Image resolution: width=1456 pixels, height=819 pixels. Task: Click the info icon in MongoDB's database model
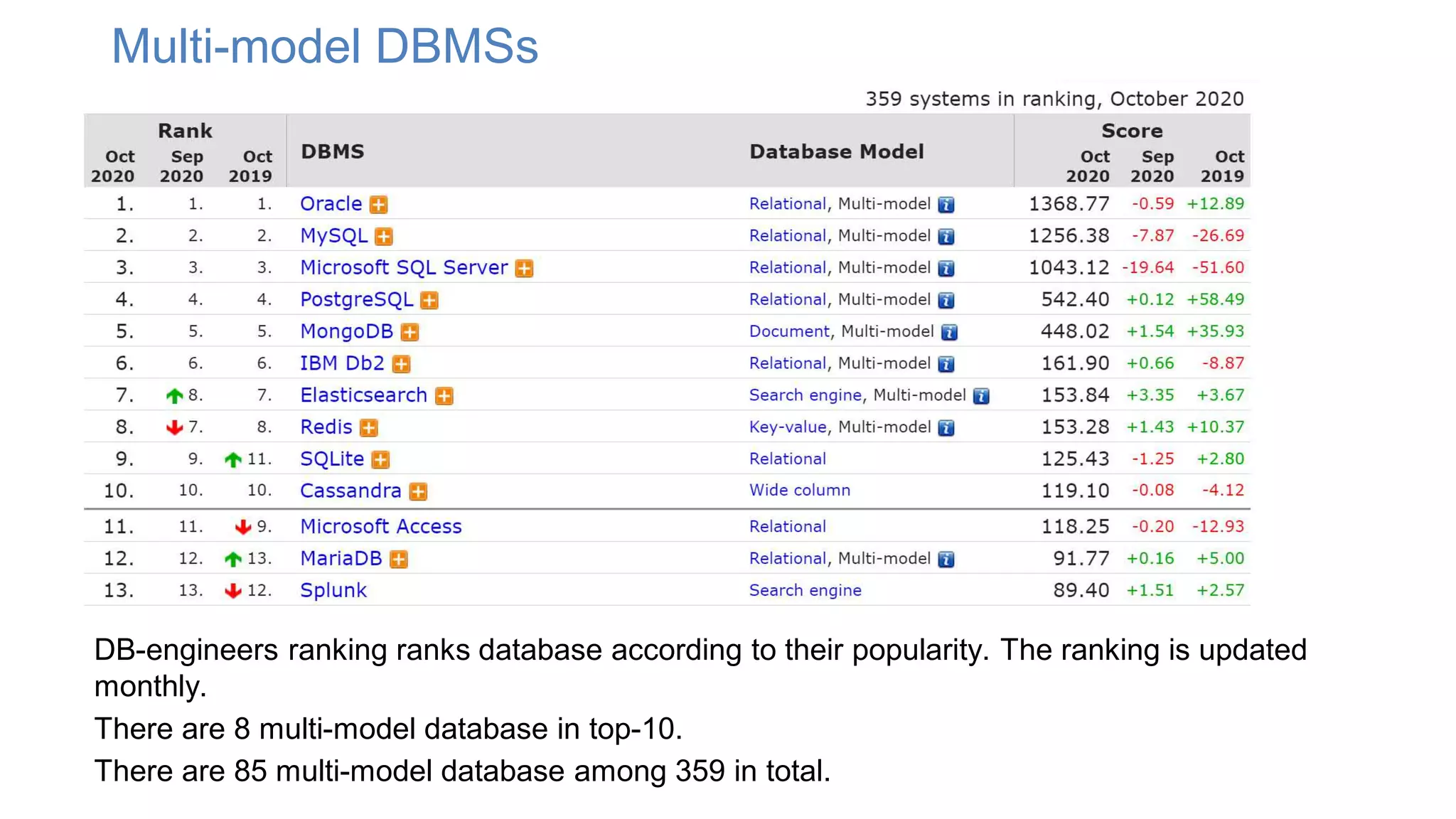[x=949, y=332]
